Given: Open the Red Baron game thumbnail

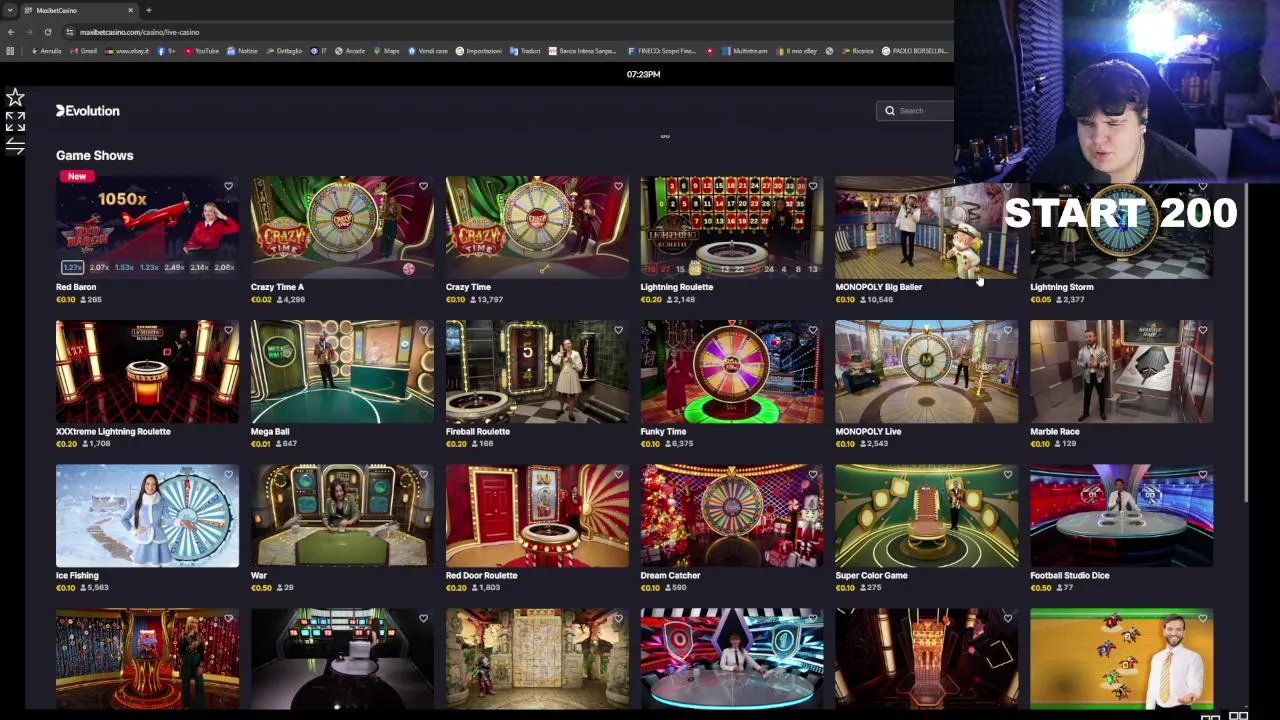Looking at the screenshot, I should pyautogui.click(x=147, y=227).
